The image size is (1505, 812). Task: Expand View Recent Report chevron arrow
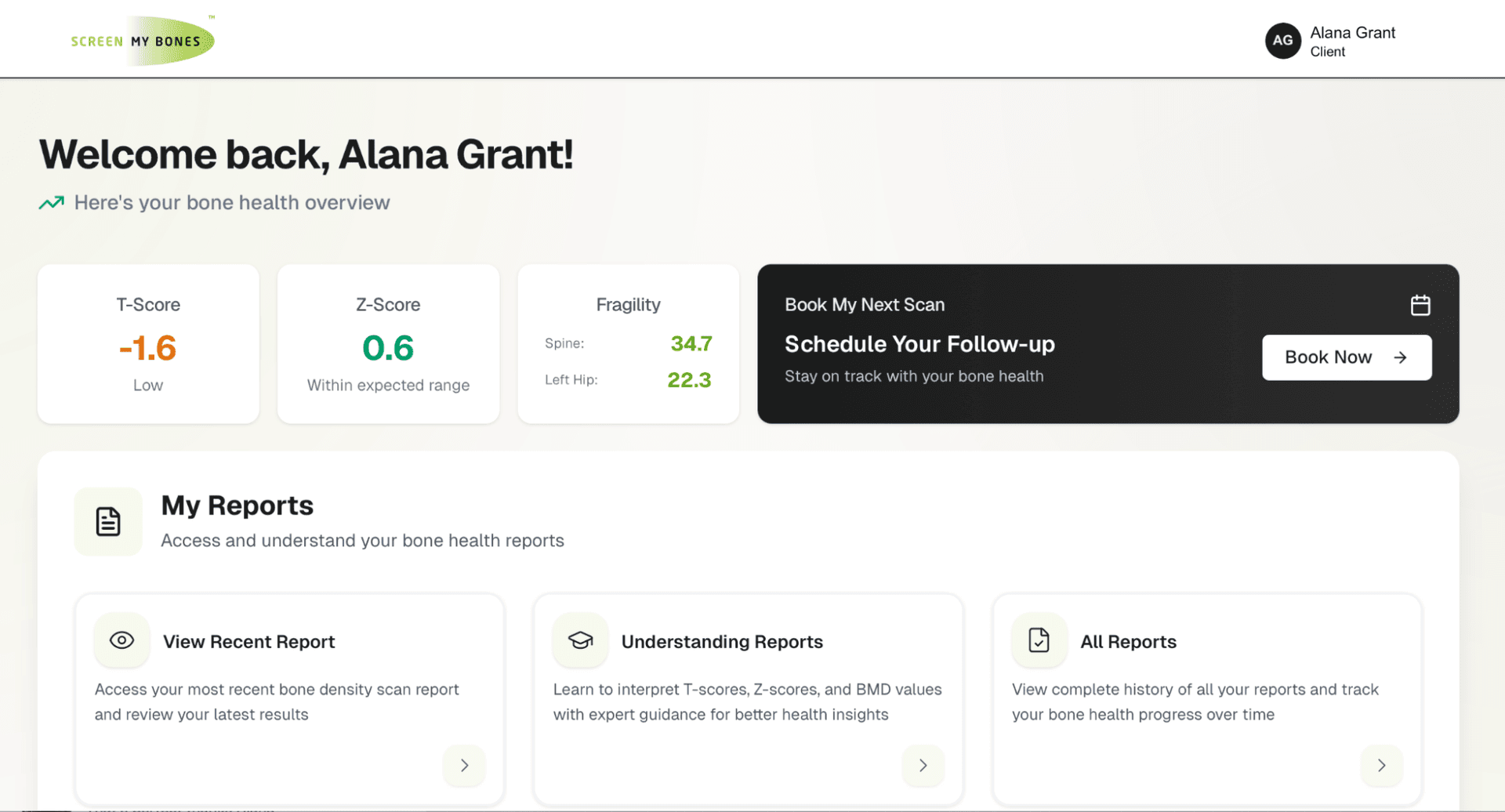(464, 765)
